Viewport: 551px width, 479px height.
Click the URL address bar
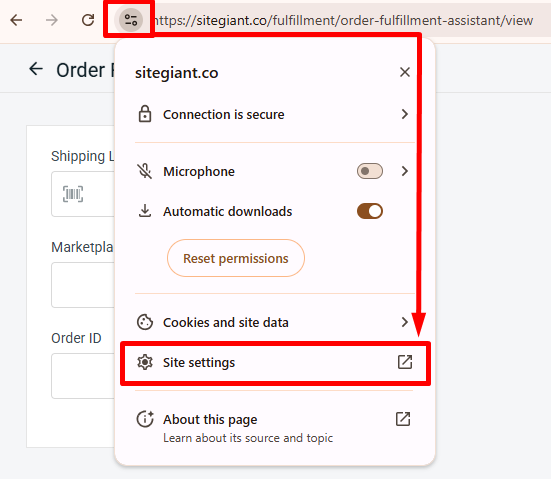(346, 20)
